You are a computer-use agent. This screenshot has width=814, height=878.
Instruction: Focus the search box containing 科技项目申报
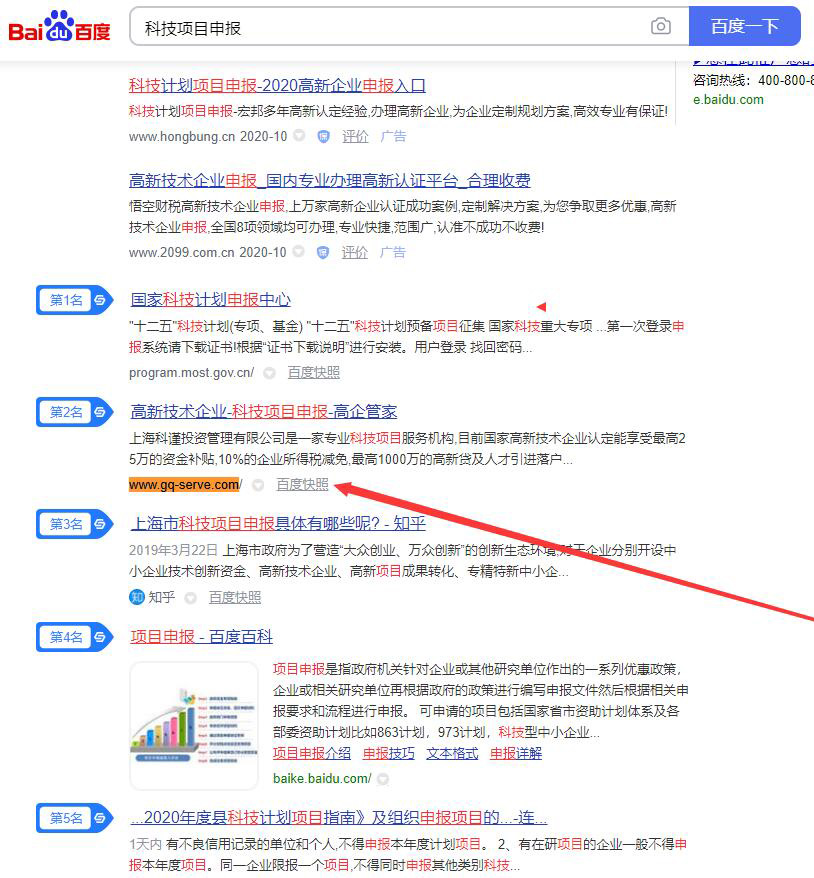pos(409,26)
